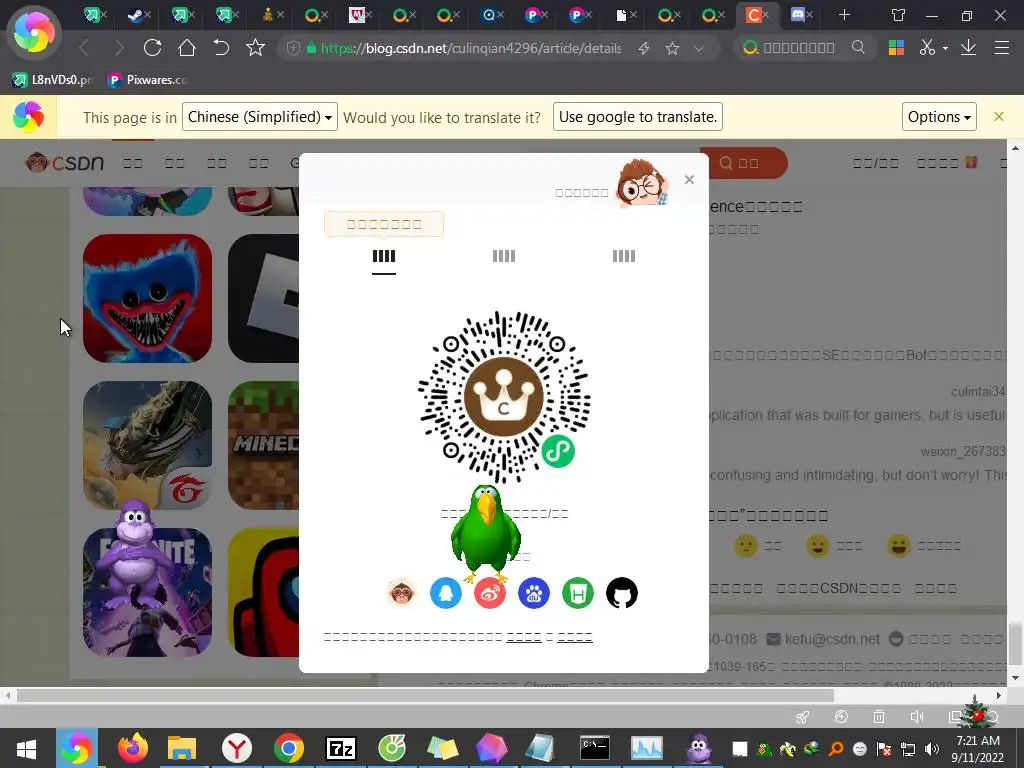Open the browser hamburger menu

click(1002, 48)
